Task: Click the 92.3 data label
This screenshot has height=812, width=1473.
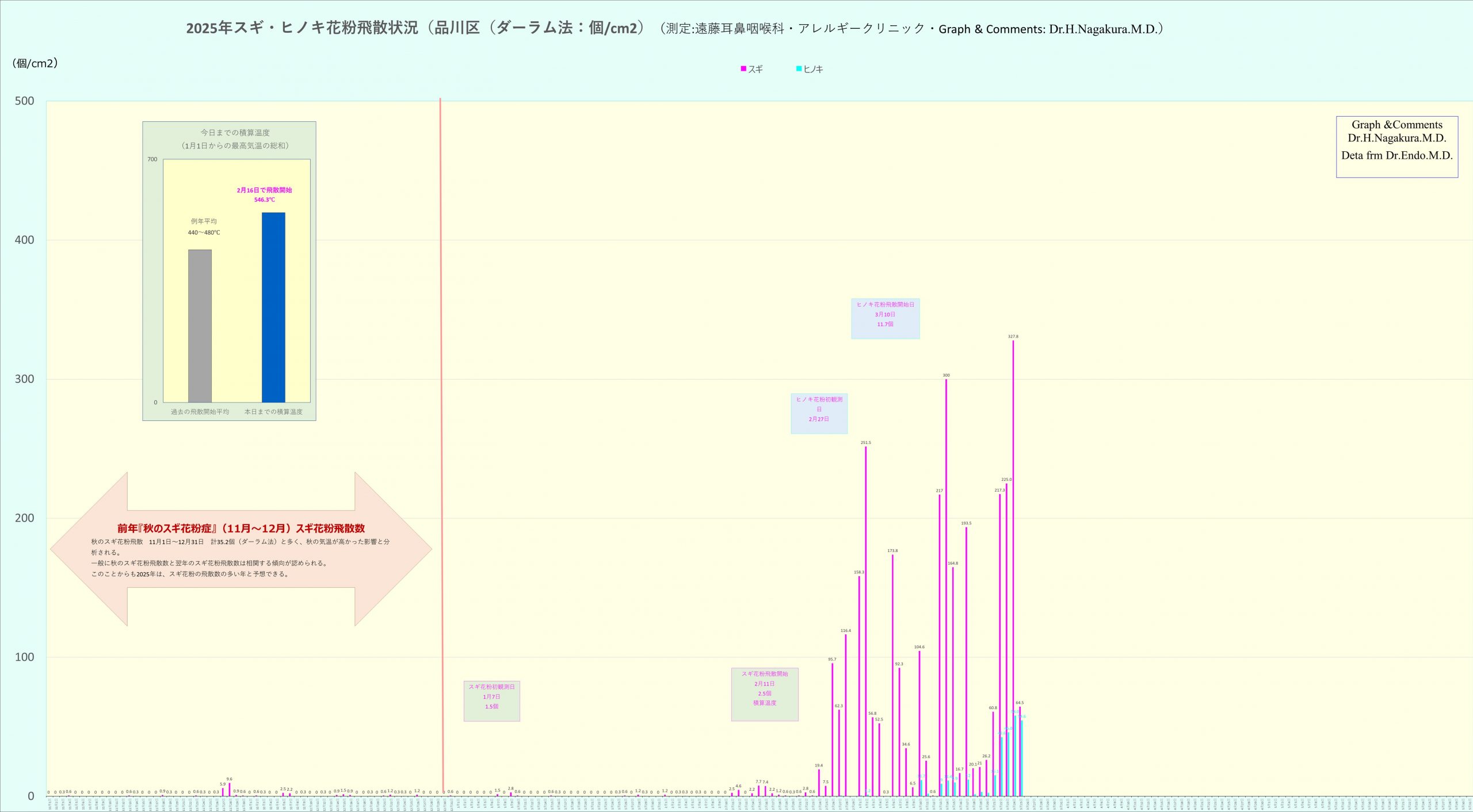Action: (x=899, y=664)
